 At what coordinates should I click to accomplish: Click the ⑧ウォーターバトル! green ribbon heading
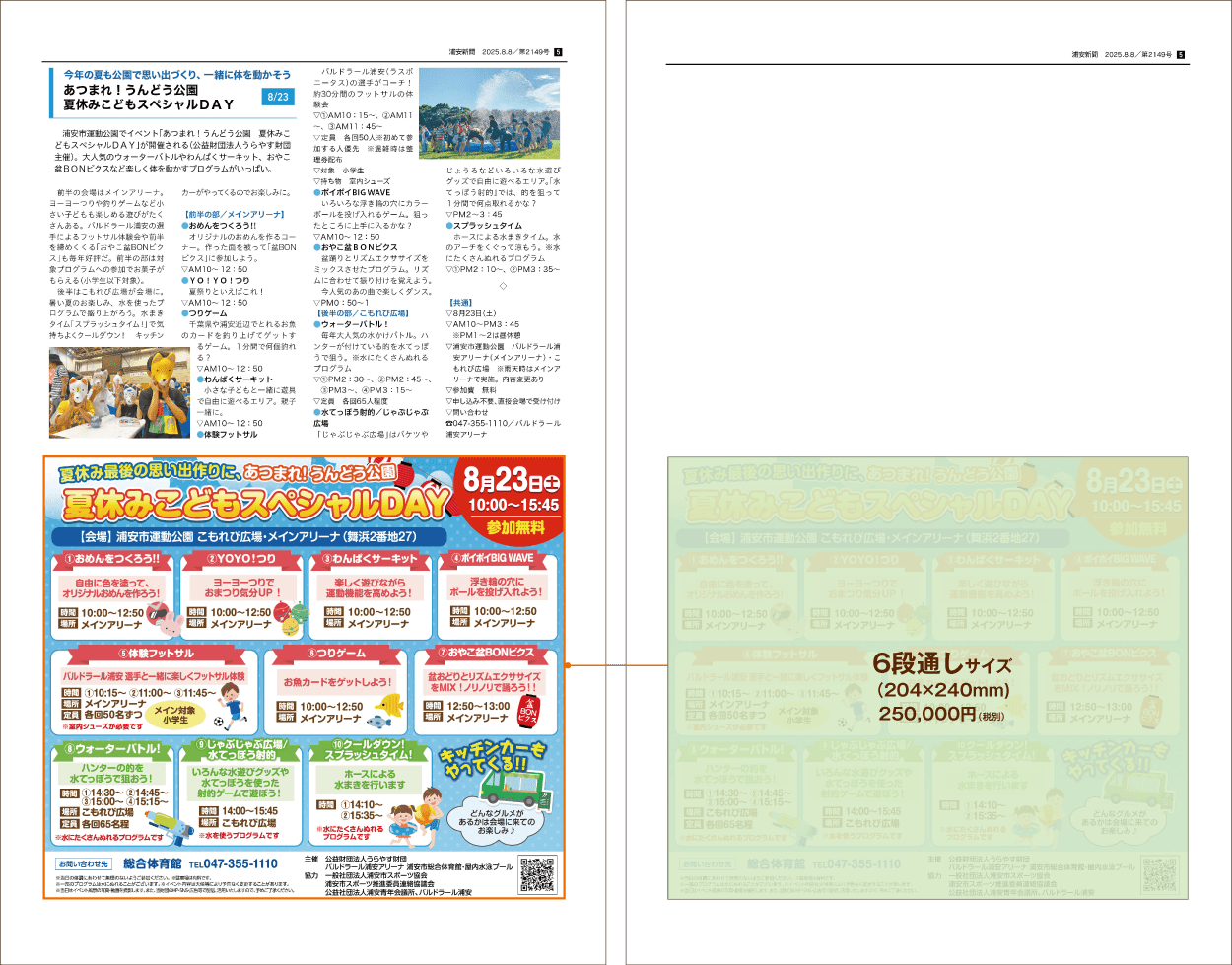110,749
